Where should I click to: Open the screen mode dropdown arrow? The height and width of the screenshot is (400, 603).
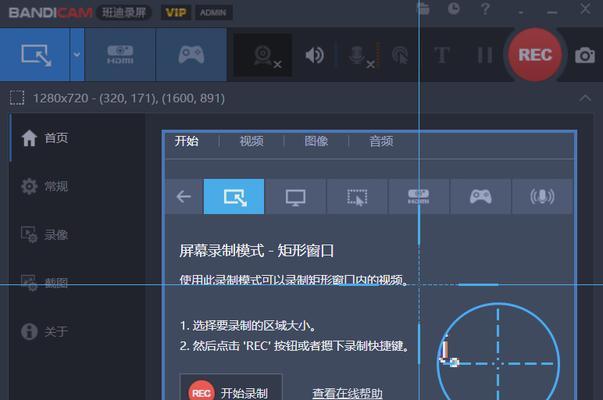click(x=77, y=54)
